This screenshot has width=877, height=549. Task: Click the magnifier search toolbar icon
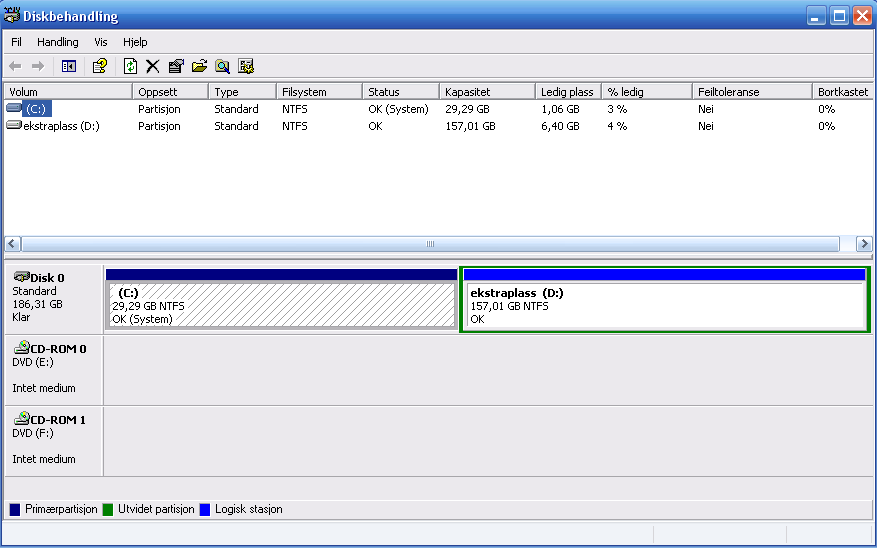point(223,67)
